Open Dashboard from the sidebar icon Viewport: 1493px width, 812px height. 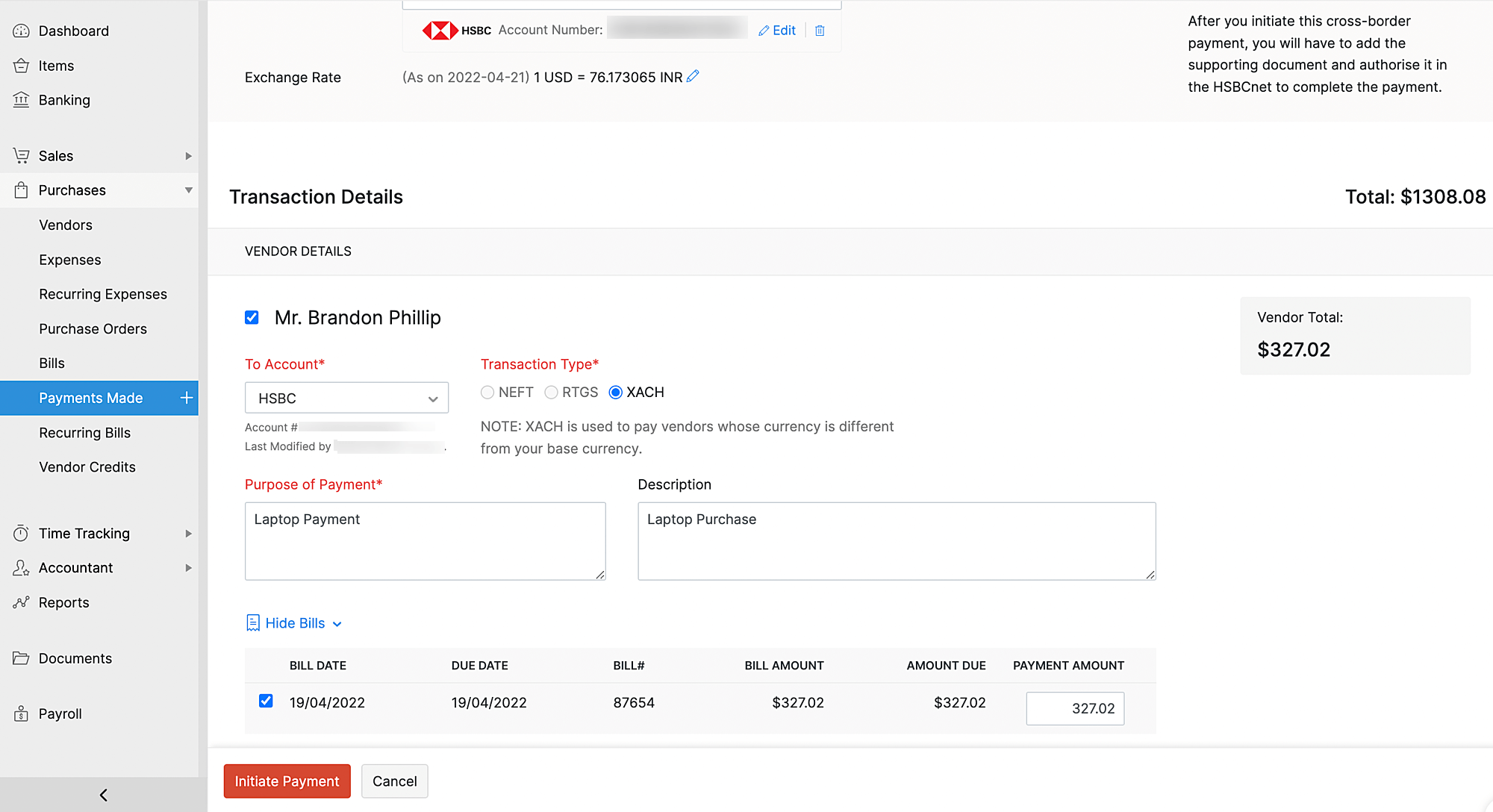21,31
